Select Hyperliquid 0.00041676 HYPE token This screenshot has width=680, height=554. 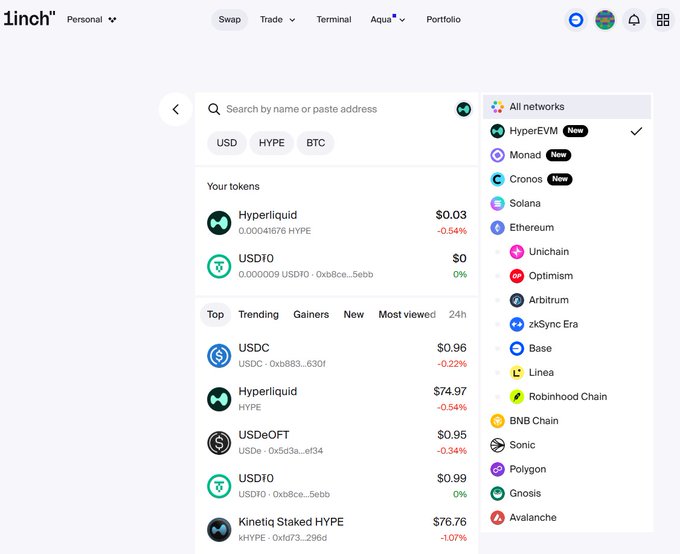coord(337,223)
